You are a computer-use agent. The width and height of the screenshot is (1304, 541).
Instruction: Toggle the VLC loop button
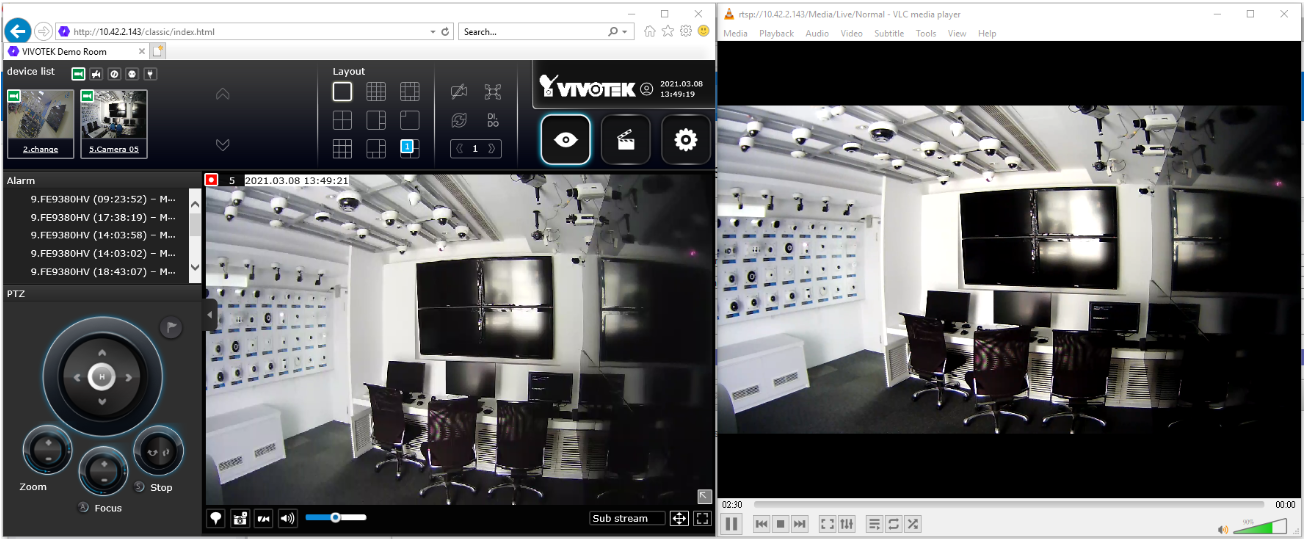[x=893, y=524]
